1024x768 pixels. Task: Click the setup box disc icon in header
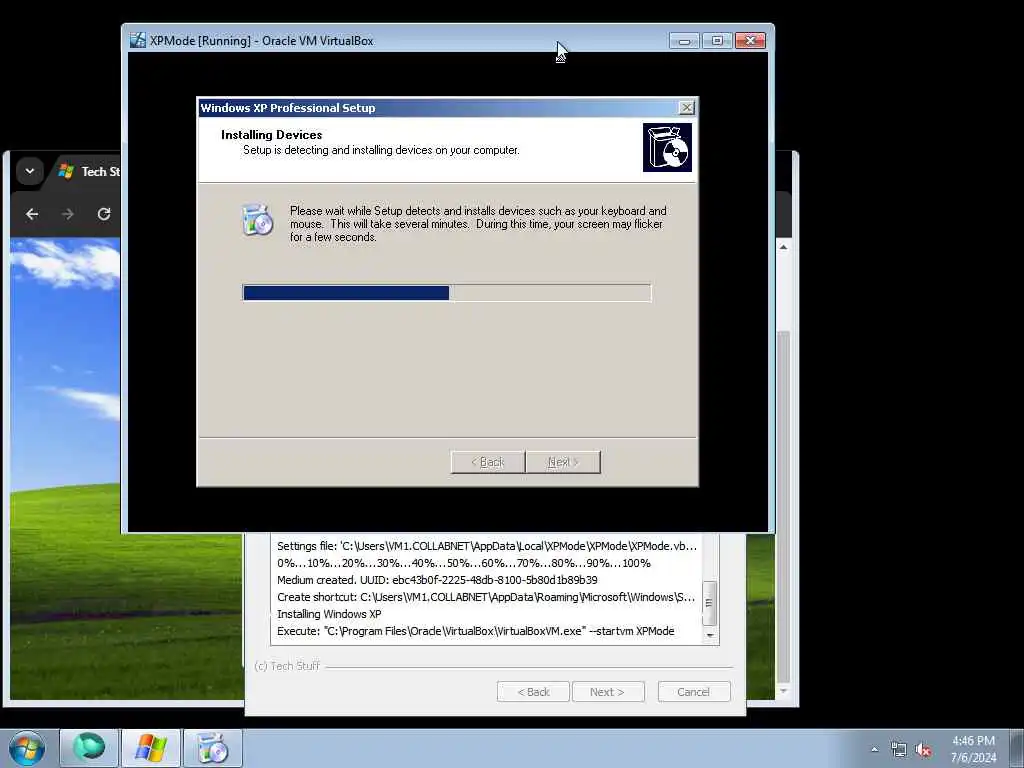coord(667,148)
